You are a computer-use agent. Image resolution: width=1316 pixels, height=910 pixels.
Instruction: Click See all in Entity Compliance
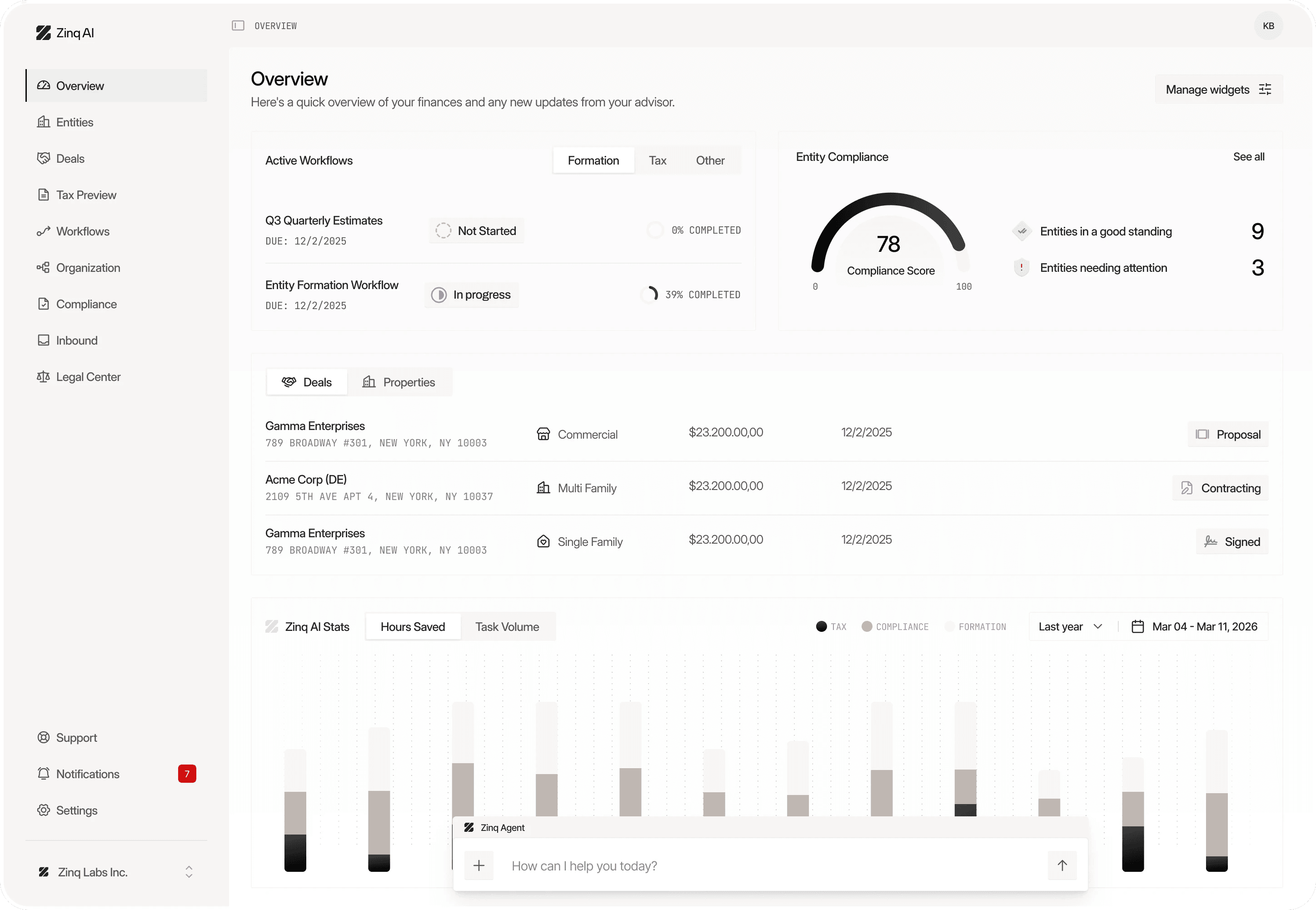click(1249, 157)
